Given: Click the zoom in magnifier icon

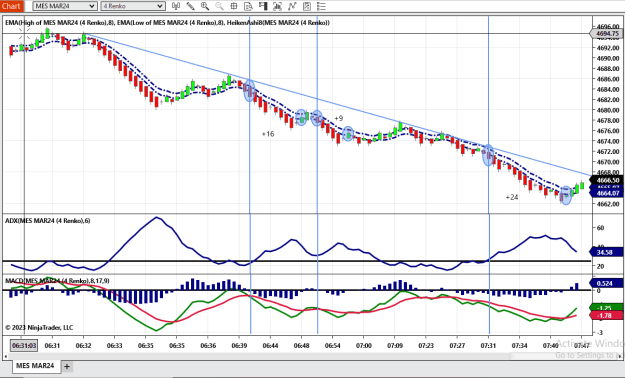Looking at the screenshot, I should (205, 6).
